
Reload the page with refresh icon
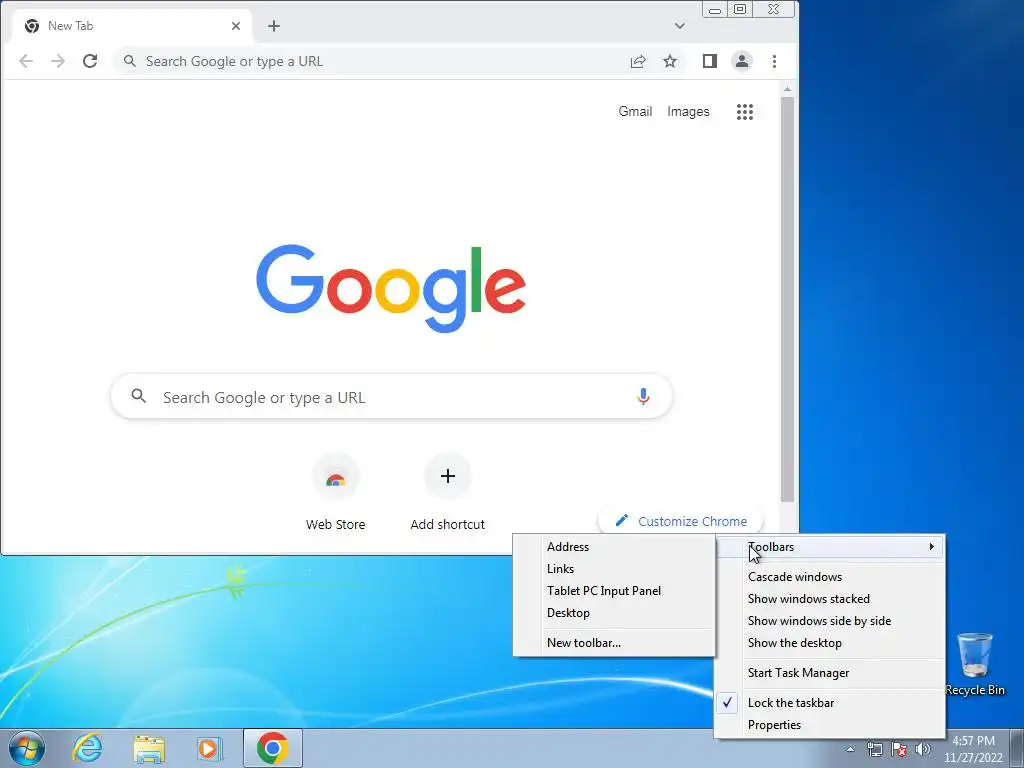point(90,61)
